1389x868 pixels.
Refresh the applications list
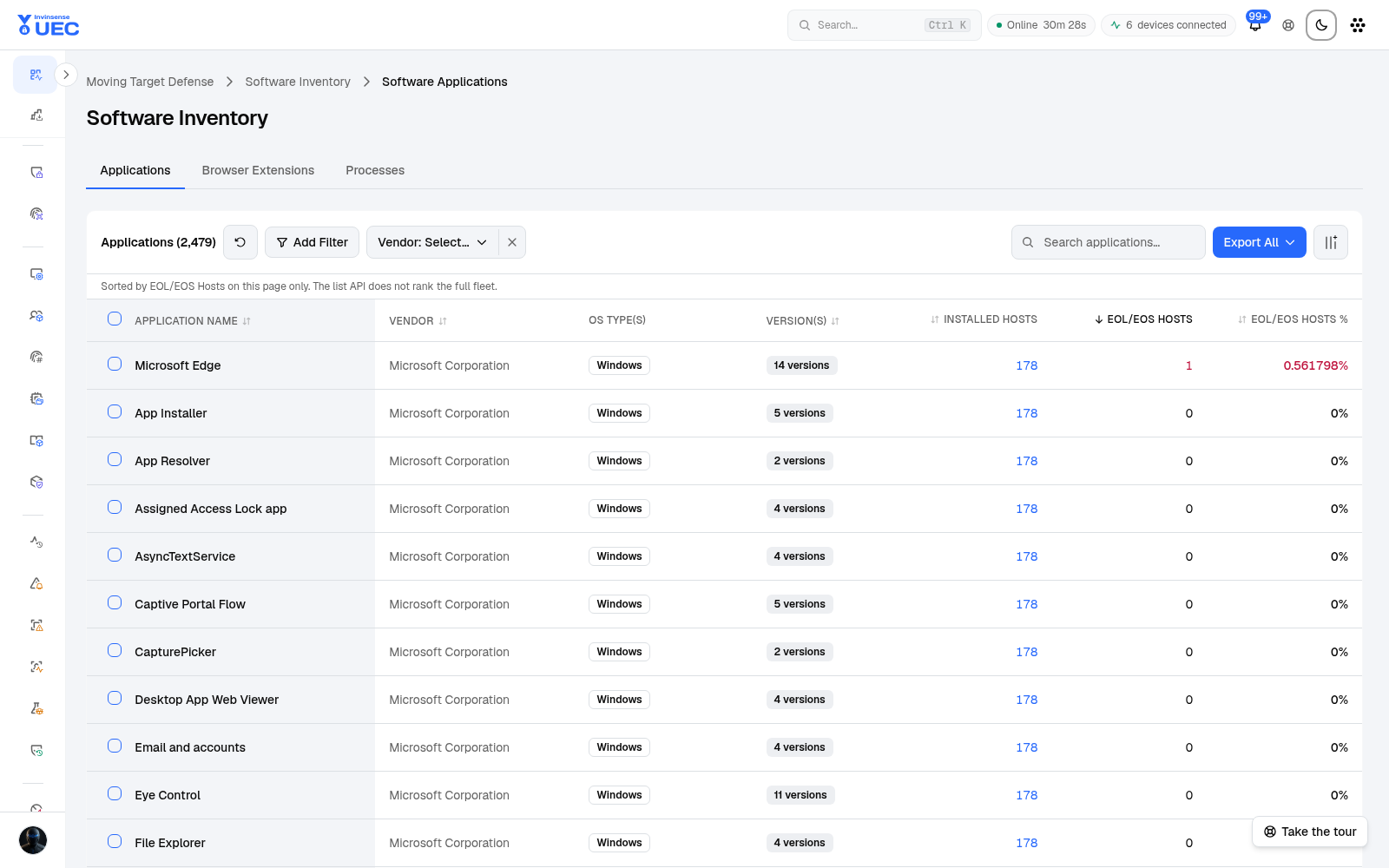pyautogui.click(x=240, y=242)
